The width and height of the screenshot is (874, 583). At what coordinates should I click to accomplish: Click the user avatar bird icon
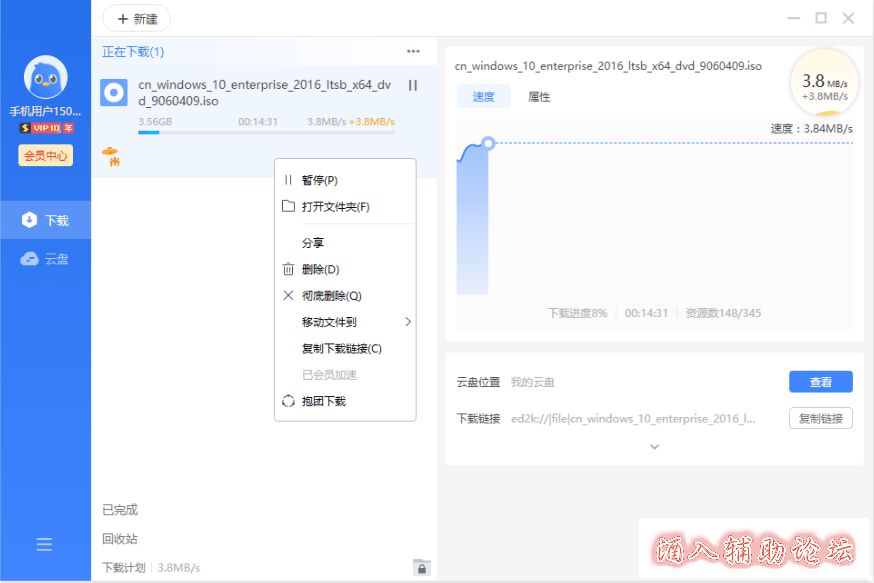45,77
